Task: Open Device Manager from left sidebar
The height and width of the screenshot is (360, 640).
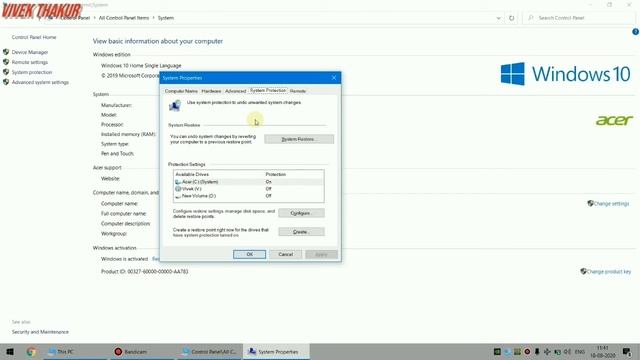Action: click(x=30, y=52)
